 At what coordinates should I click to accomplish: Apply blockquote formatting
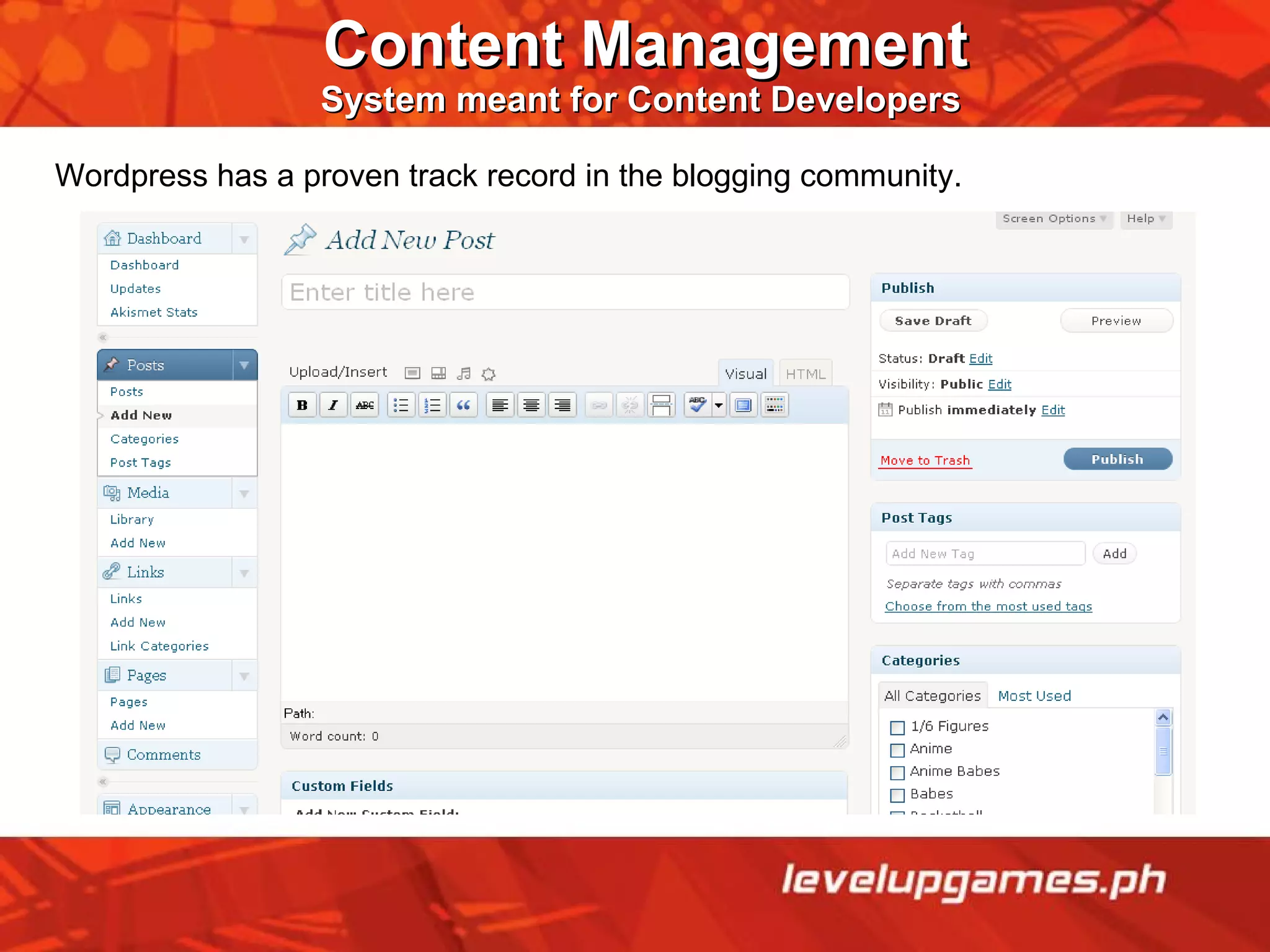463,405
